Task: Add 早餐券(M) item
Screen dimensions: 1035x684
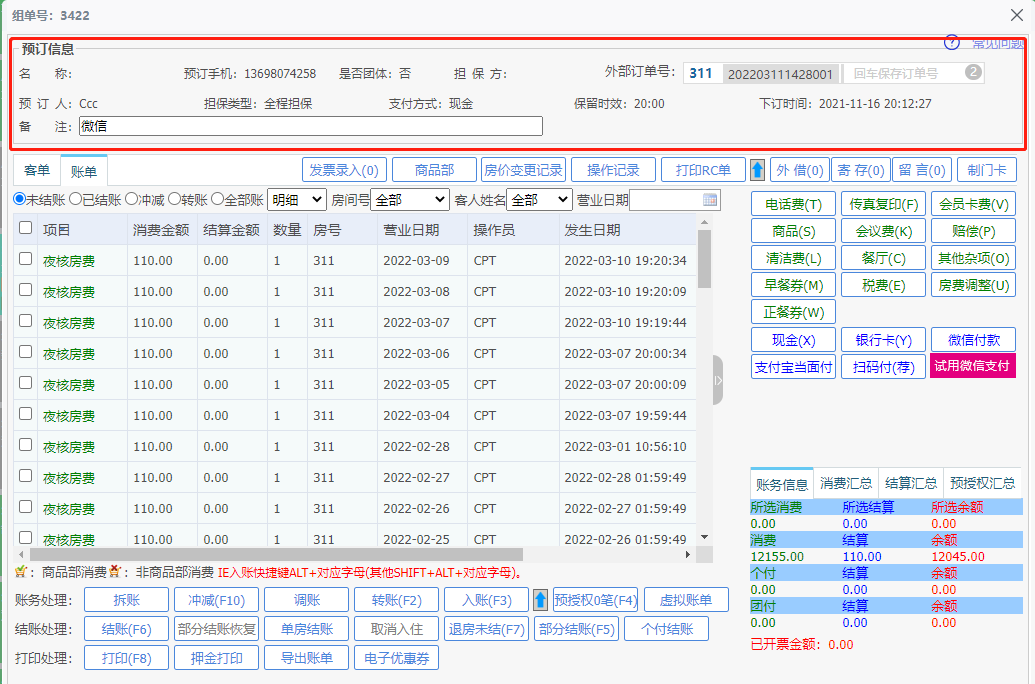Action: pos(793,285)
